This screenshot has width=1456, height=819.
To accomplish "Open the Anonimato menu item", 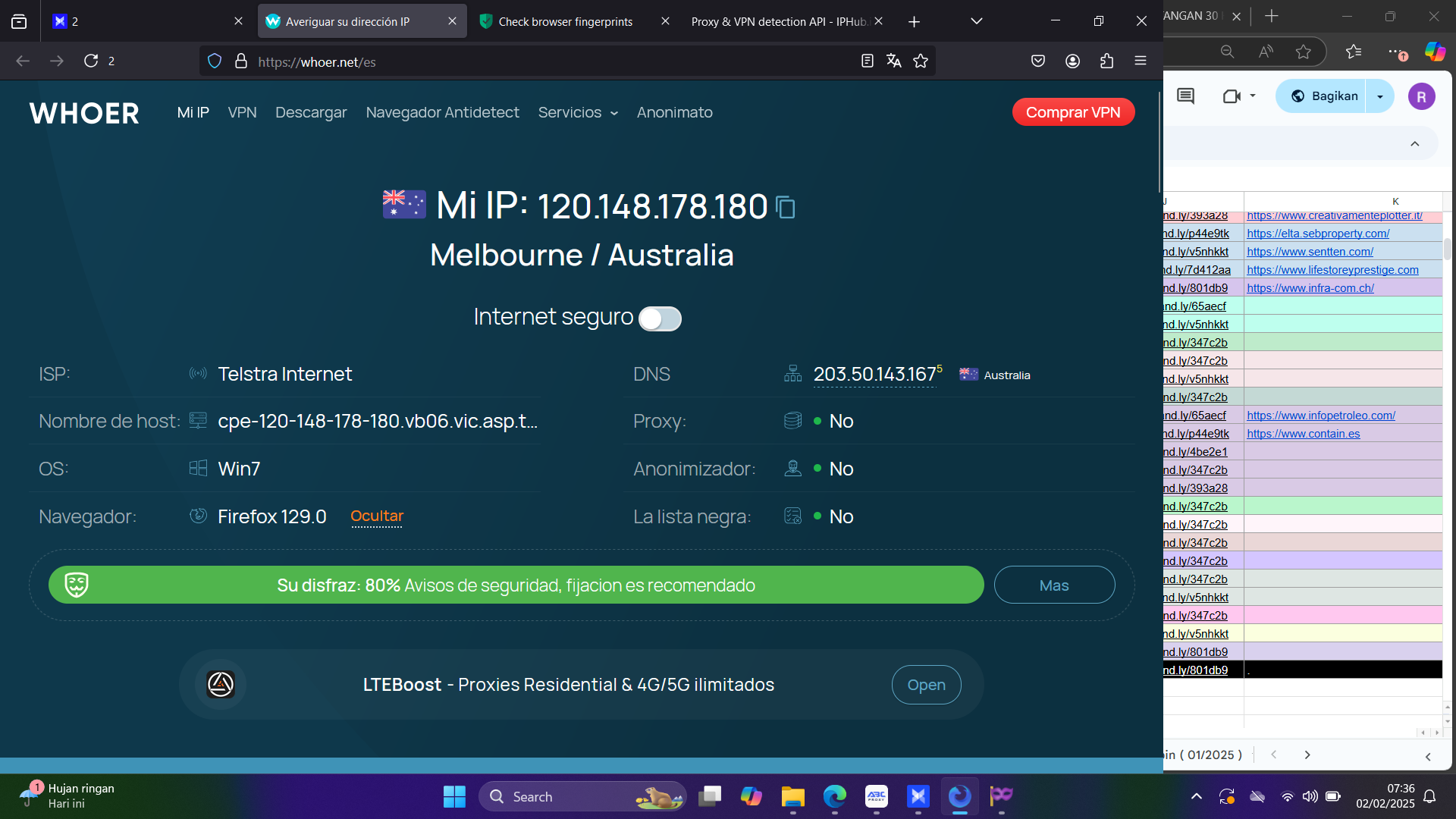I will [674, 113].
